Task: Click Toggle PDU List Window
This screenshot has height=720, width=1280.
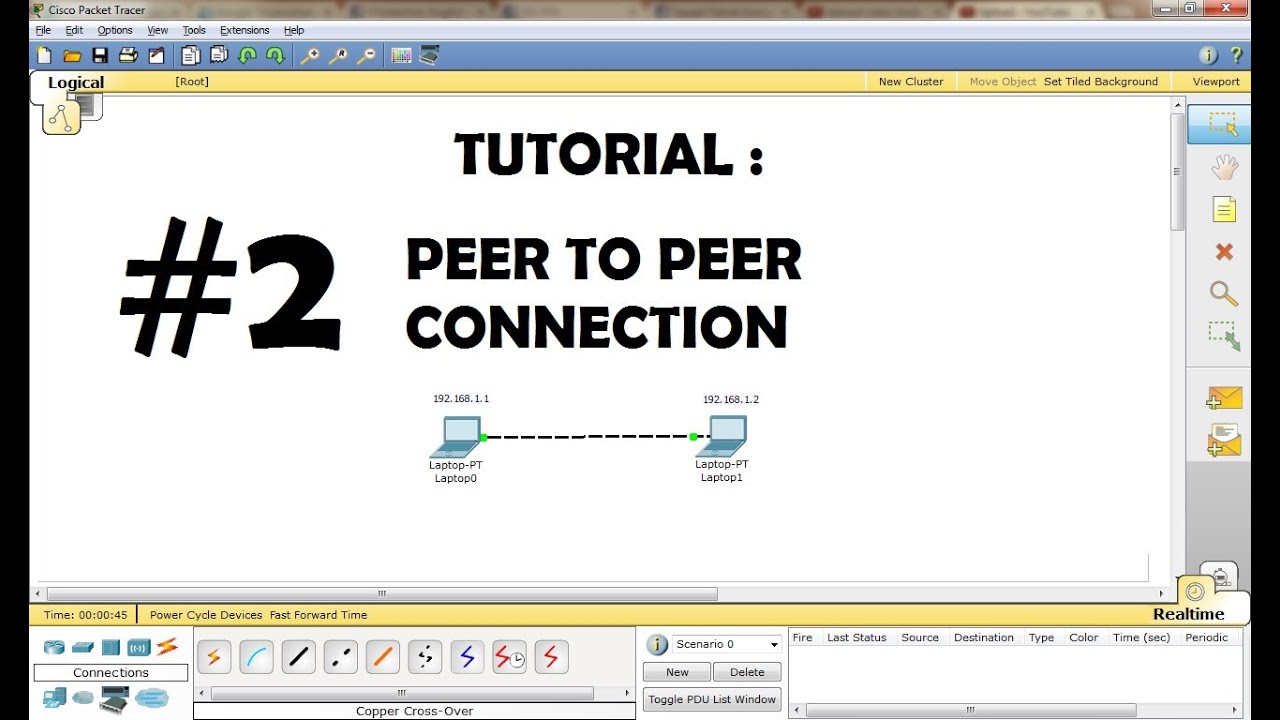Action: 712,699
